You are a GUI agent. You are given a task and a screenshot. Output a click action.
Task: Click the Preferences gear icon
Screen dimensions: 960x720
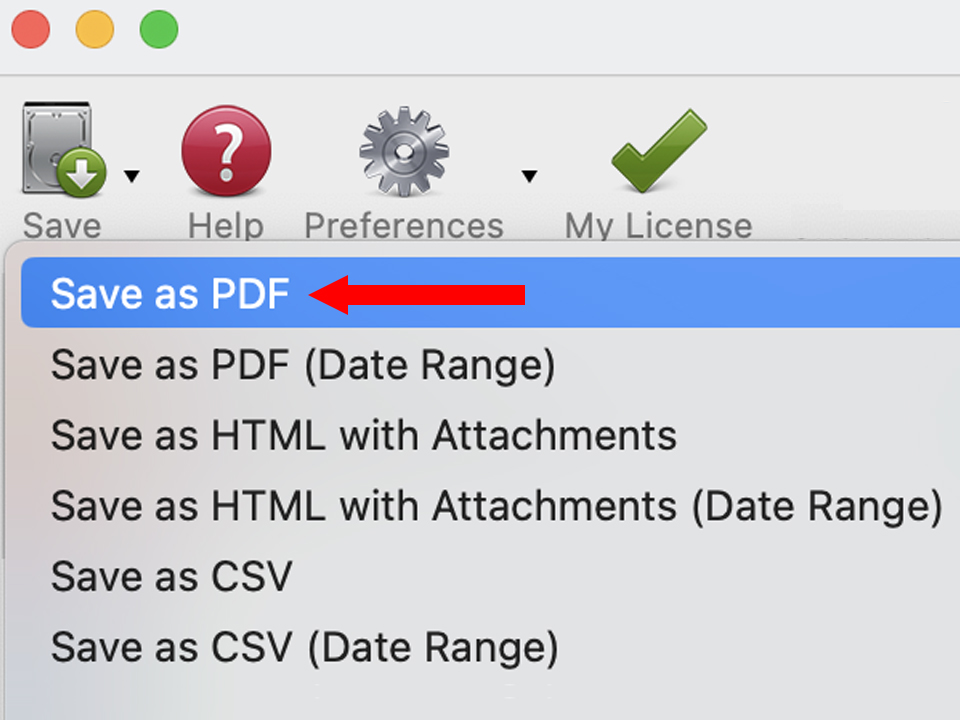coord(403,150)
